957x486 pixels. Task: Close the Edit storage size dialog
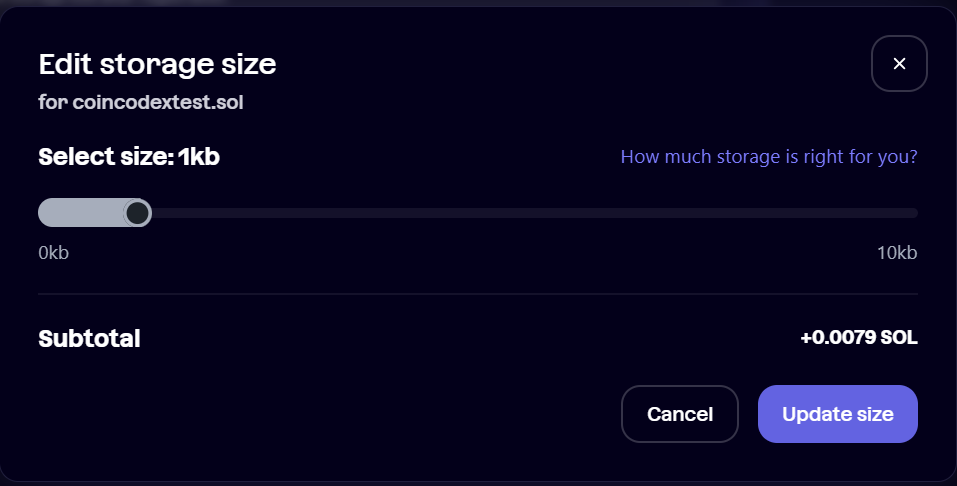point(899,64)
